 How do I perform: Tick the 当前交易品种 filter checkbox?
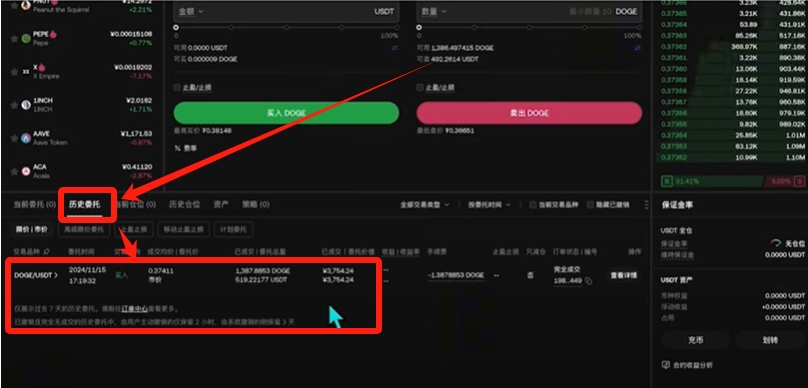click(x=533, y=205)
